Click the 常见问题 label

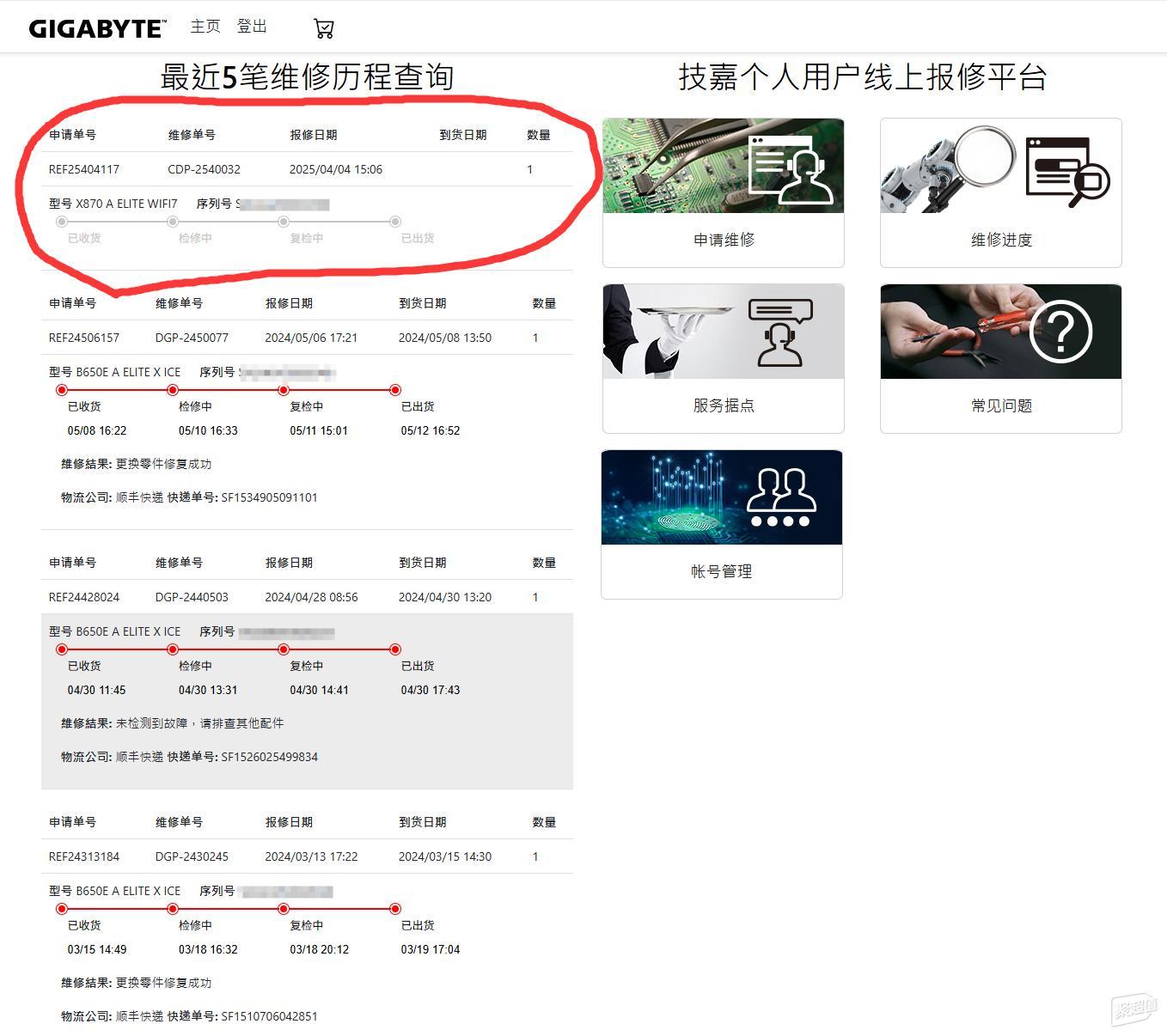pyautogui.click(x=1001, y=405)
